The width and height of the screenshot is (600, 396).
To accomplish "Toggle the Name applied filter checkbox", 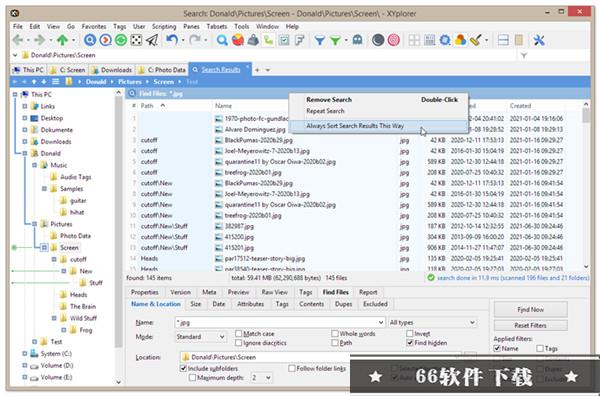I will point(497,349).
